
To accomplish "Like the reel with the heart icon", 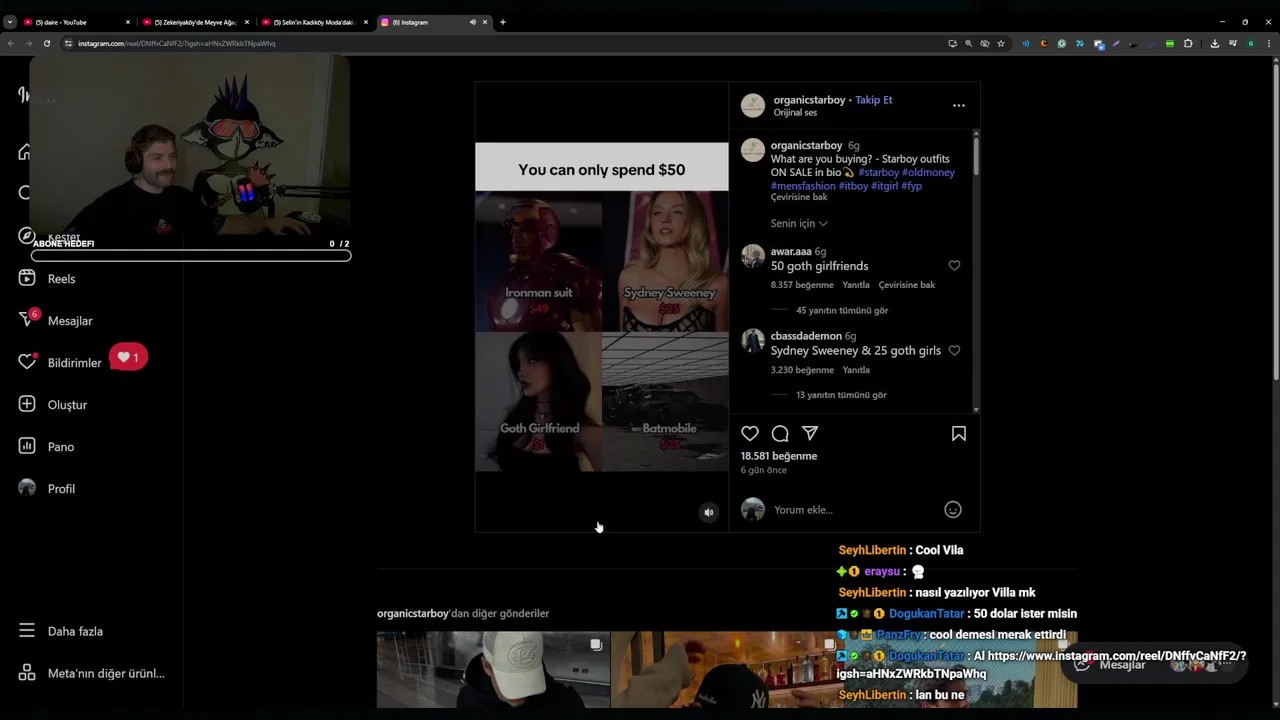I will [x=750, y=434].
